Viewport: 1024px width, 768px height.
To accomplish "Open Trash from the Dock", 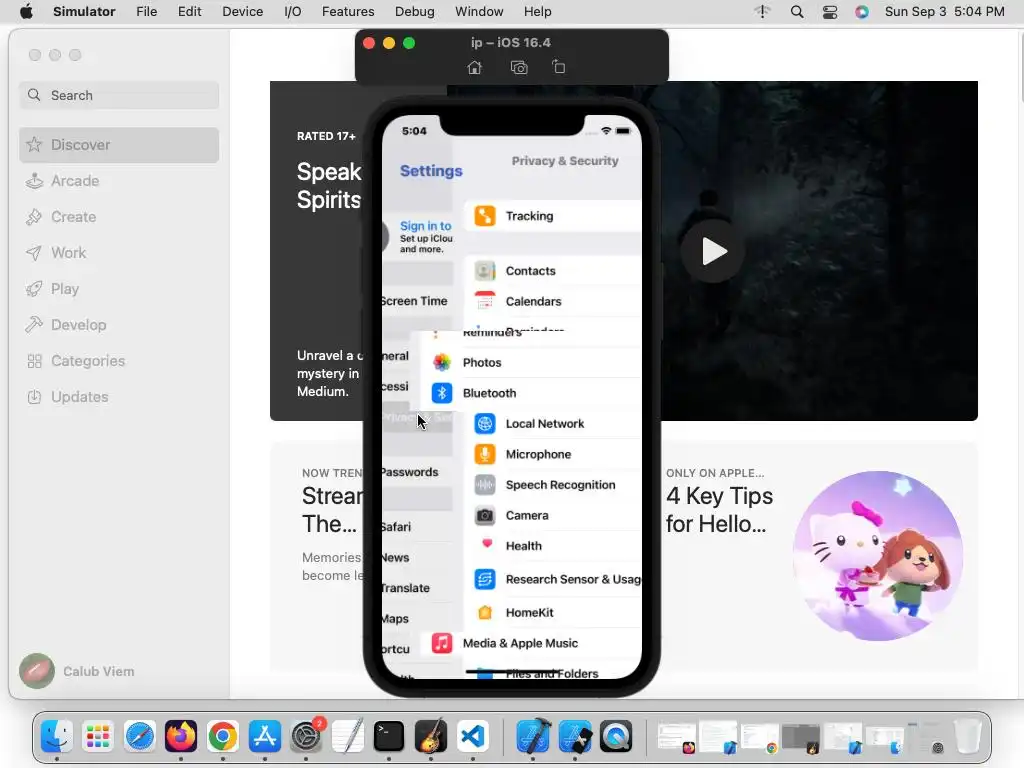I will point(967,737).
